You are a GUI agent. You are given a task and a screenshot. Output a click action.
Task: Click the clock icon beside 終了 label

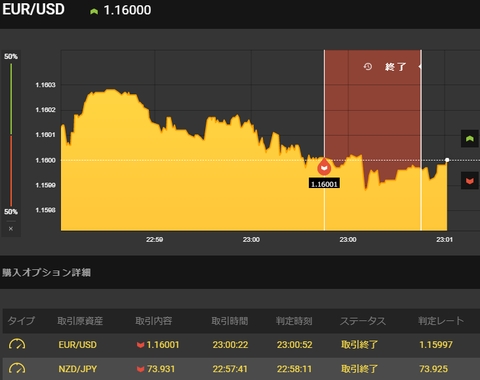[368, 67]
